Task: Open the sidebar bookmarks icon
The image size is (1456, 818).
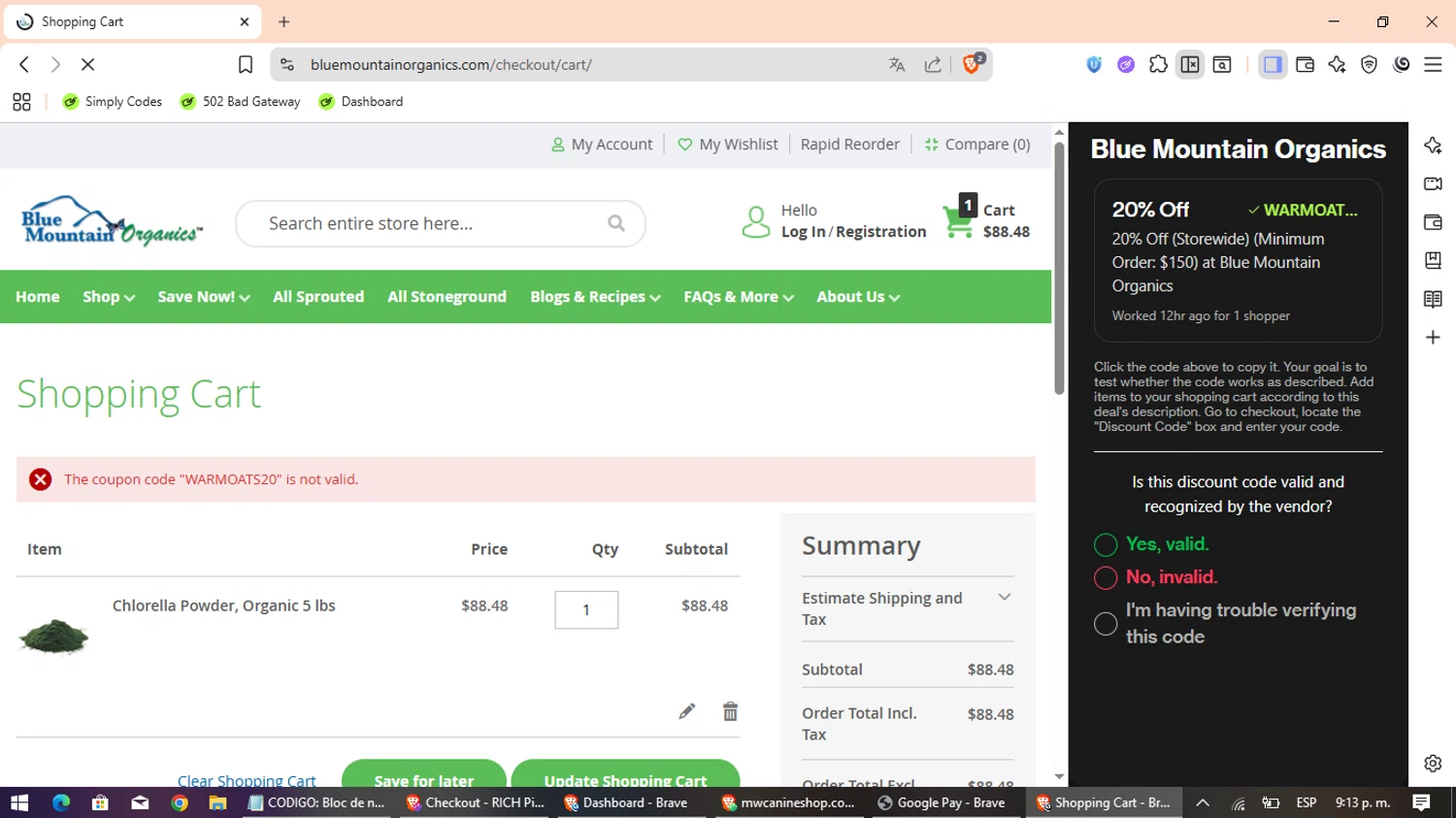Action: tap(1433, 260)
